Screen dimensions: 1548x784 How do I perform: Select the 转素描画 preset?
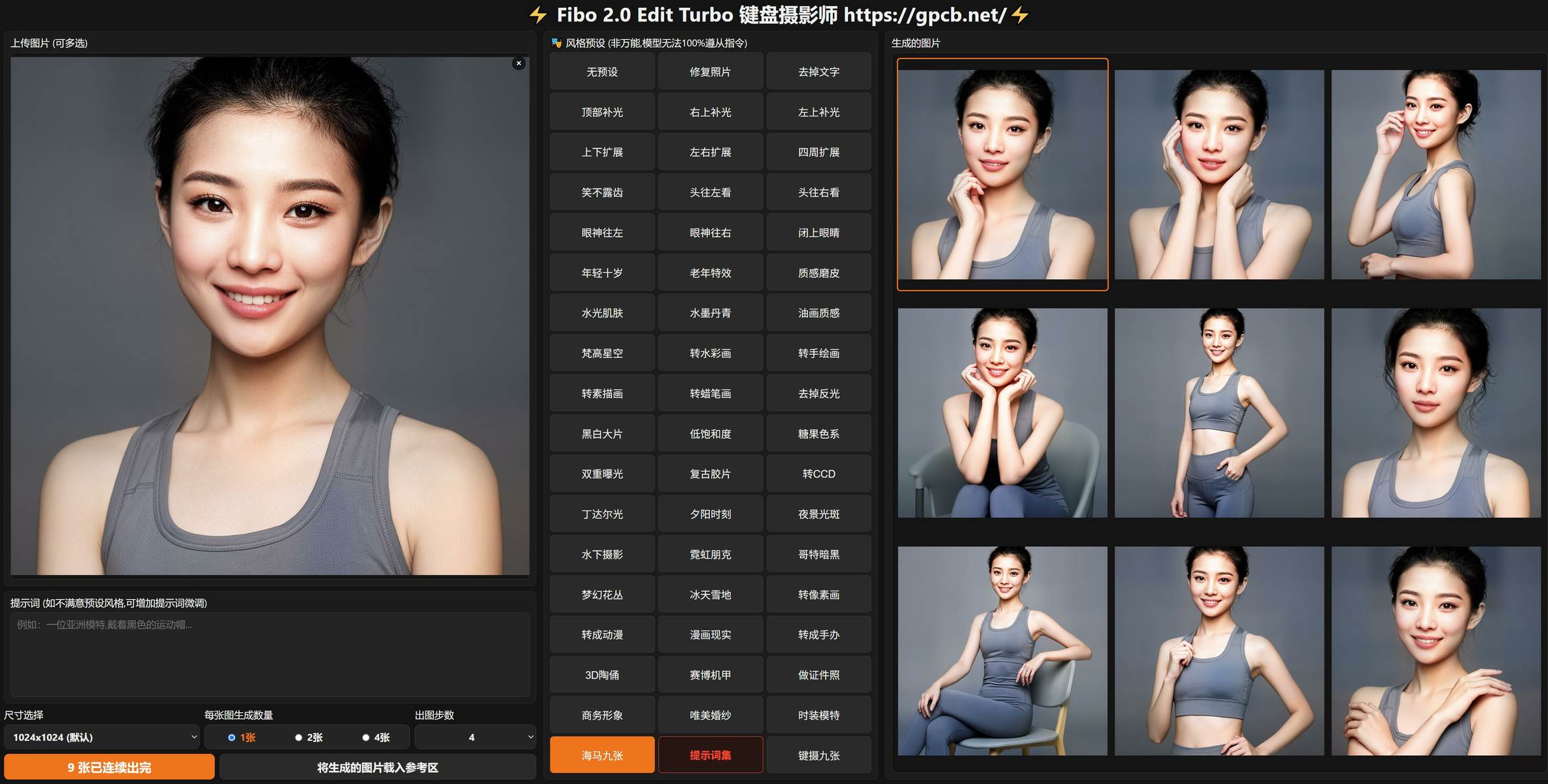tap(602, 393)
